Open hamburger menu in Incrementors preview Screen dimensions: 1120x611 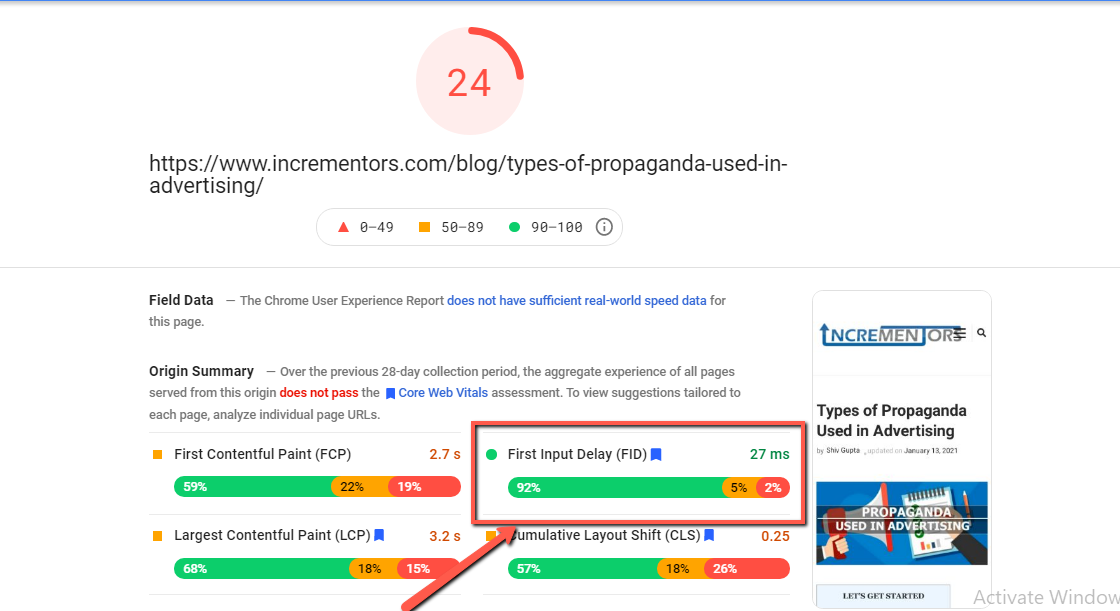[x=960, y=334]
